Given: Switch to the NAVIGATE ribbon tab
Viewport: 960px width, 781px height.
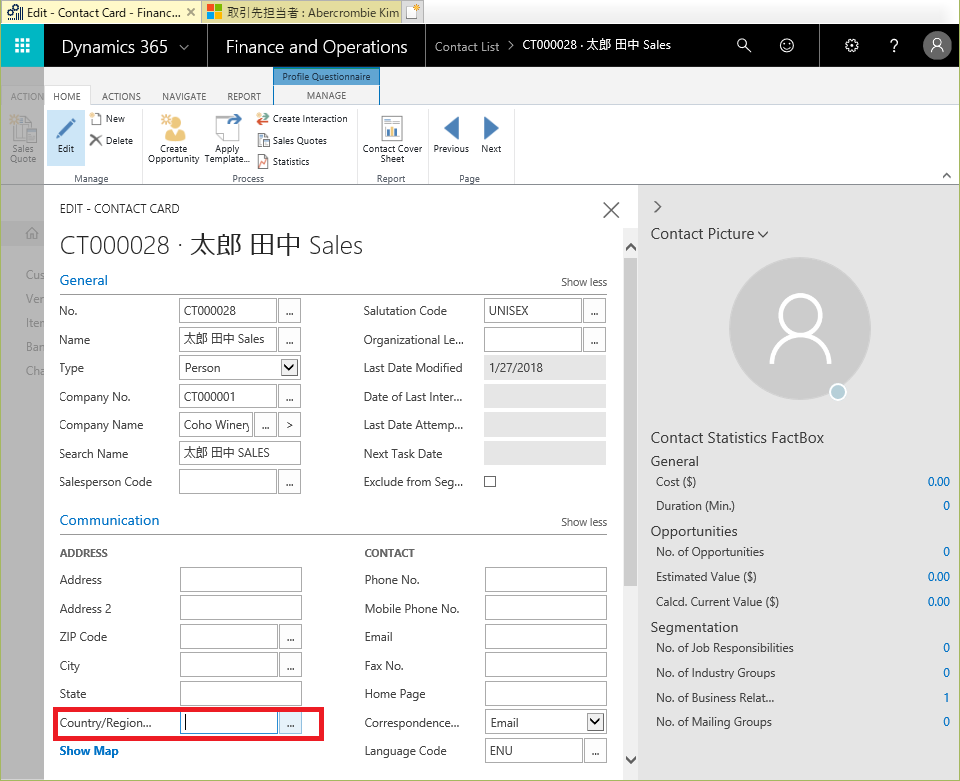Looking at the screenshot, I should coord(184,96).
